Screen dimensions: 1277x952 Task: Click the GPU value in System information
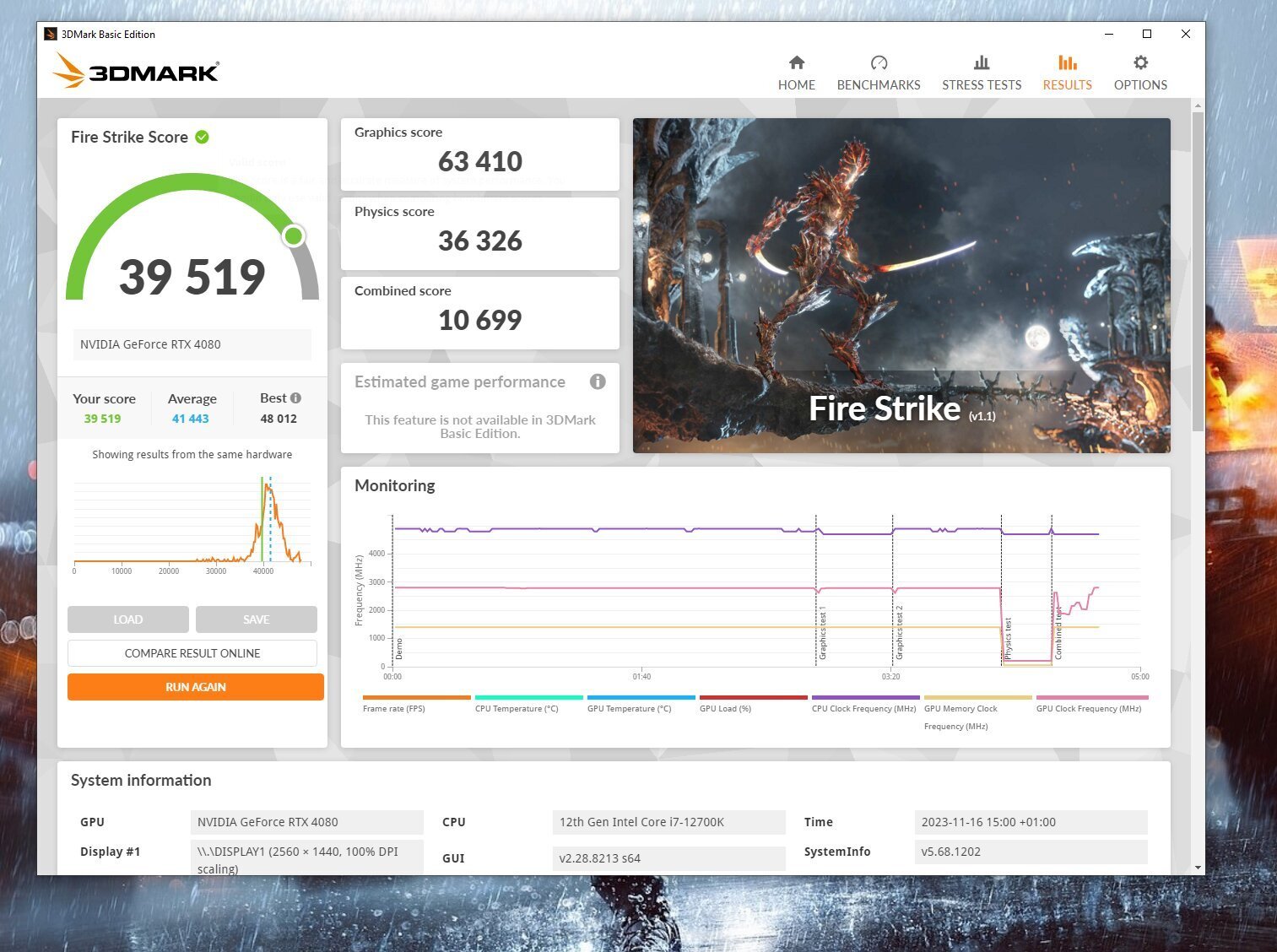tap(307, 822)
